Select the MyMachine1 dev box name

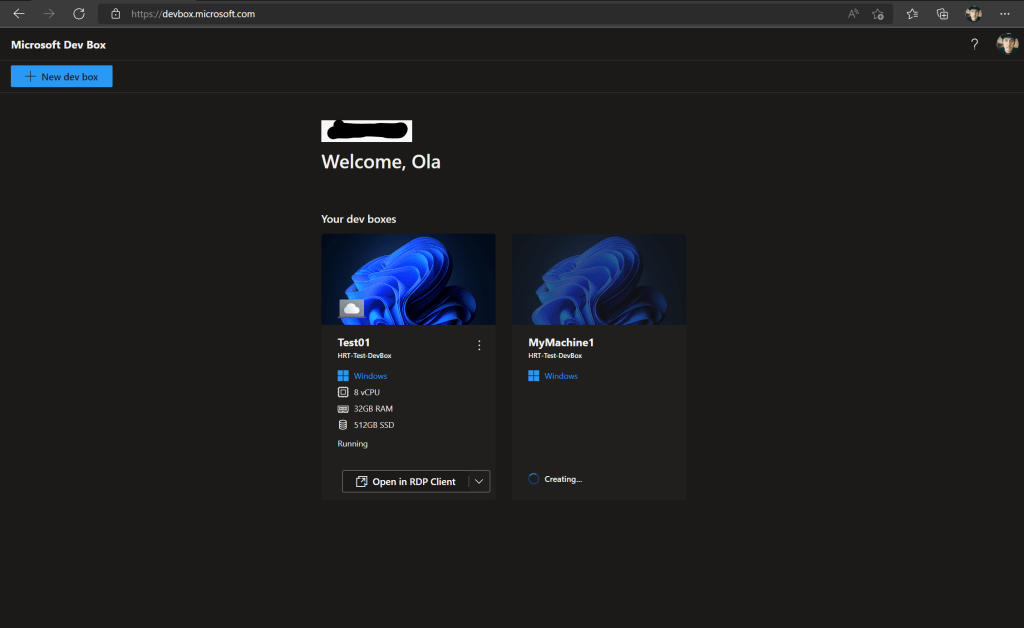click(x=561, y=343)
